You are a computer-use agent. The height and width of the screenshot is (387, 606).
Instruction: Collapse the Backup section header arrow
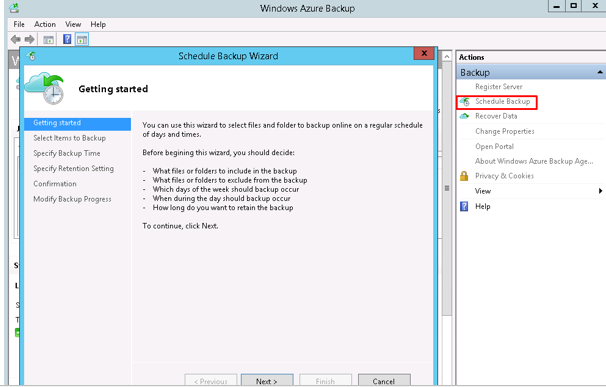[x=600, y=72]
